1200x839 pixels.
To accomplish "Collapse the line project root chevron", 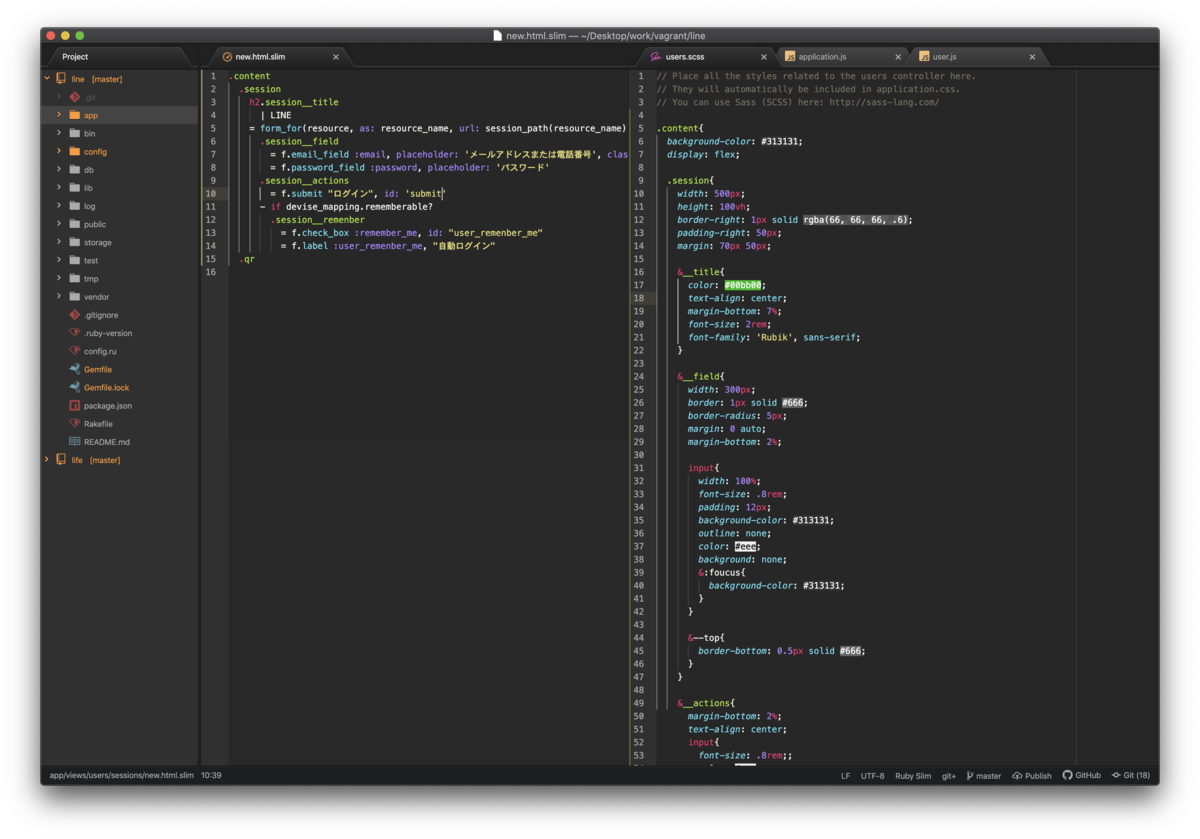I will pos(47,79).
